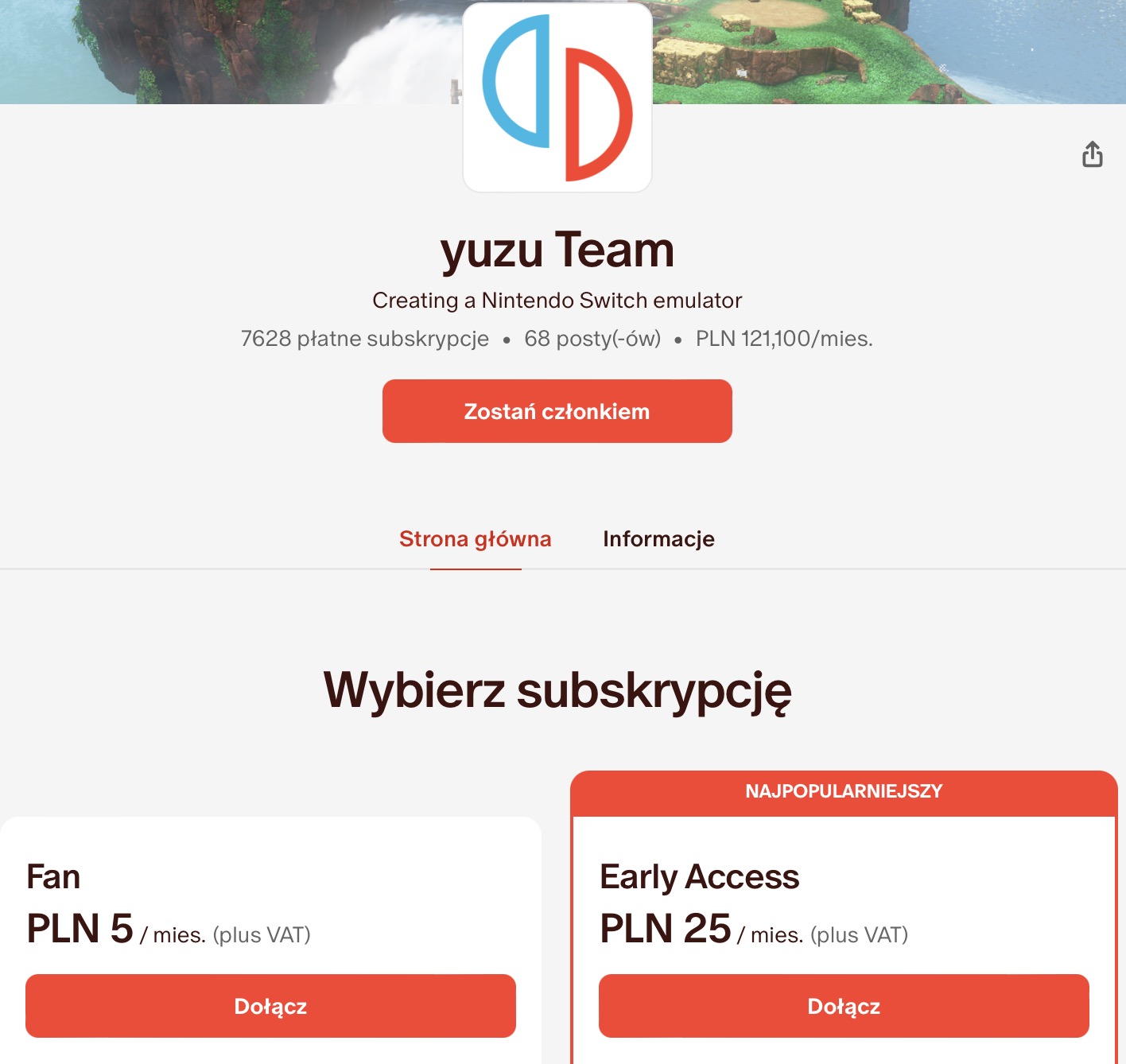Switch to the Strona główna tab
1126x1064 pixels.
click(476, 539)
